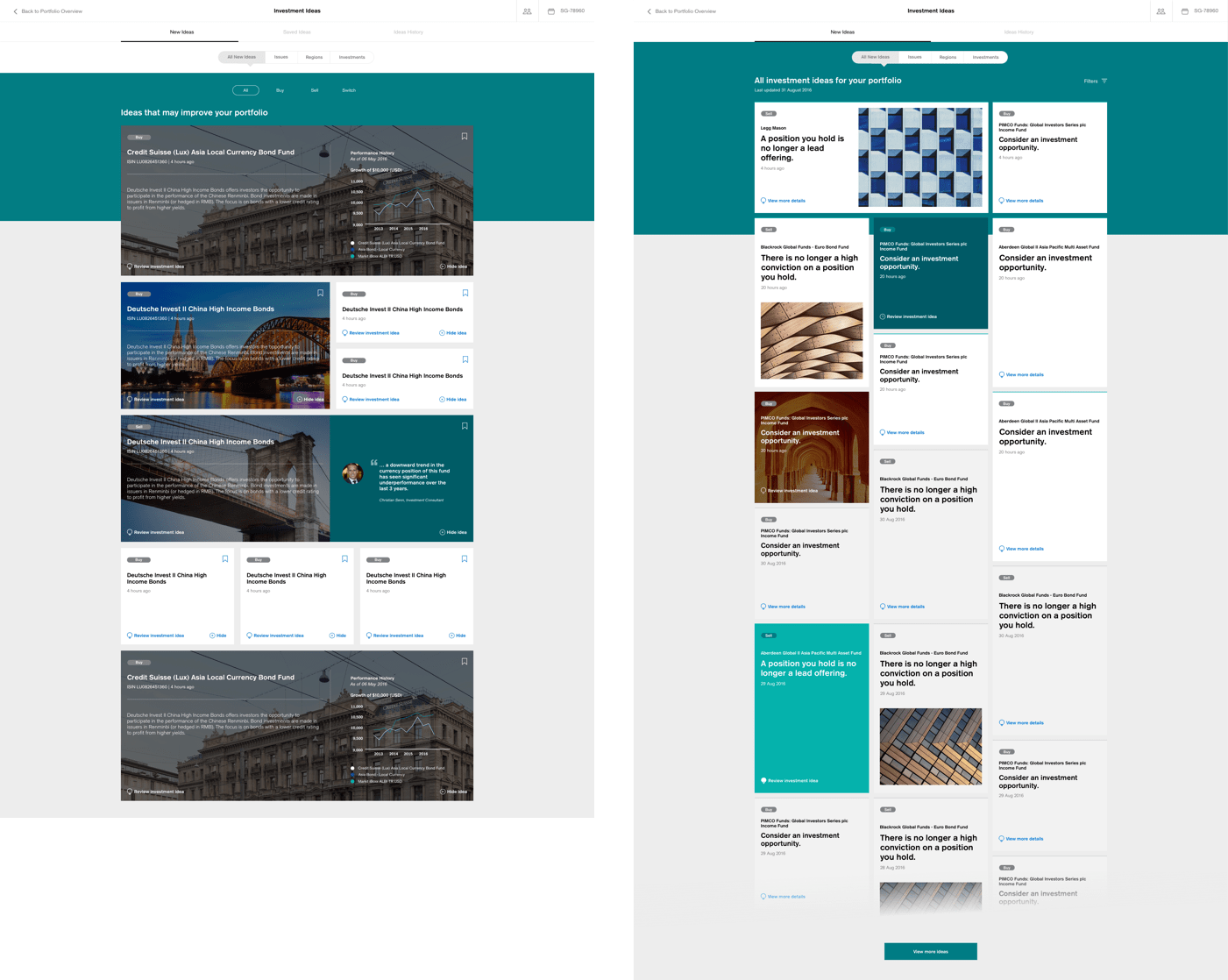The width and height of the screenshot is (1228, 980).
Task: Select the Buy filter pill
Action: coord(280,90)
